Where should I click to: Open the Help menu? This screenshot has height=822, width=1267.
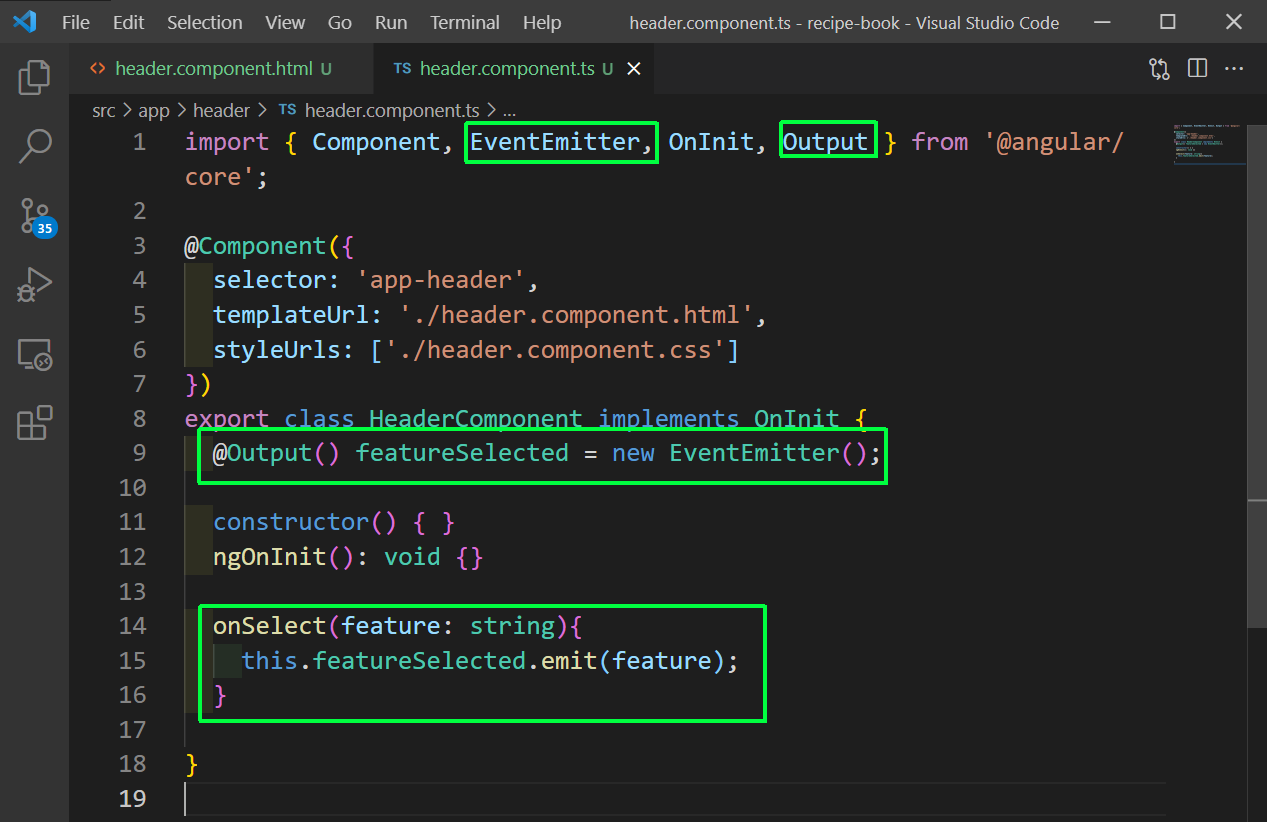click(542, 22)
